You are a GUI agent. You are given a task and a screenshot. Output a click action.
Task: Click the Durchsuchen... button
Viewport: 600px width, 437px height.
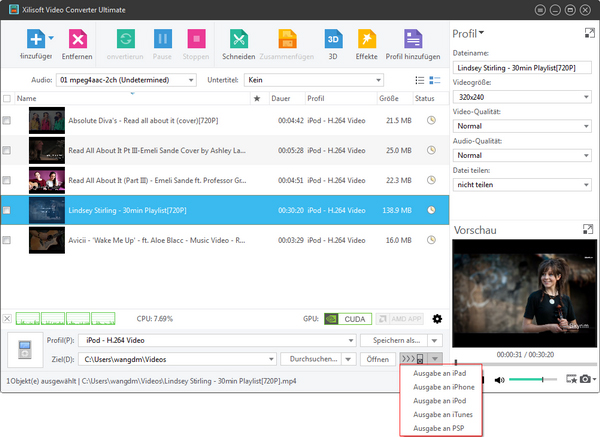pos(313,359)
